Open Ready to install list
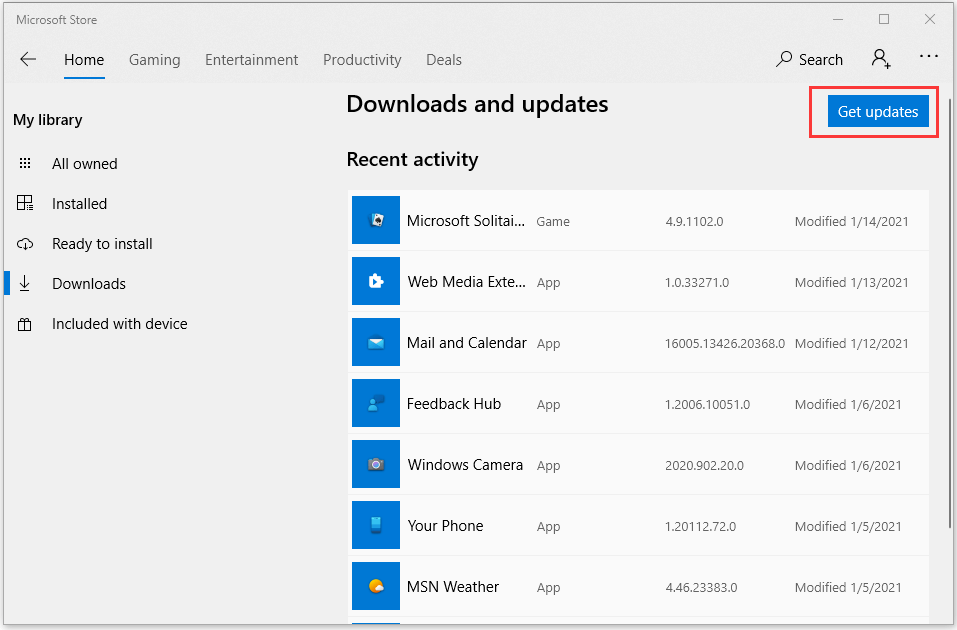 102,244
